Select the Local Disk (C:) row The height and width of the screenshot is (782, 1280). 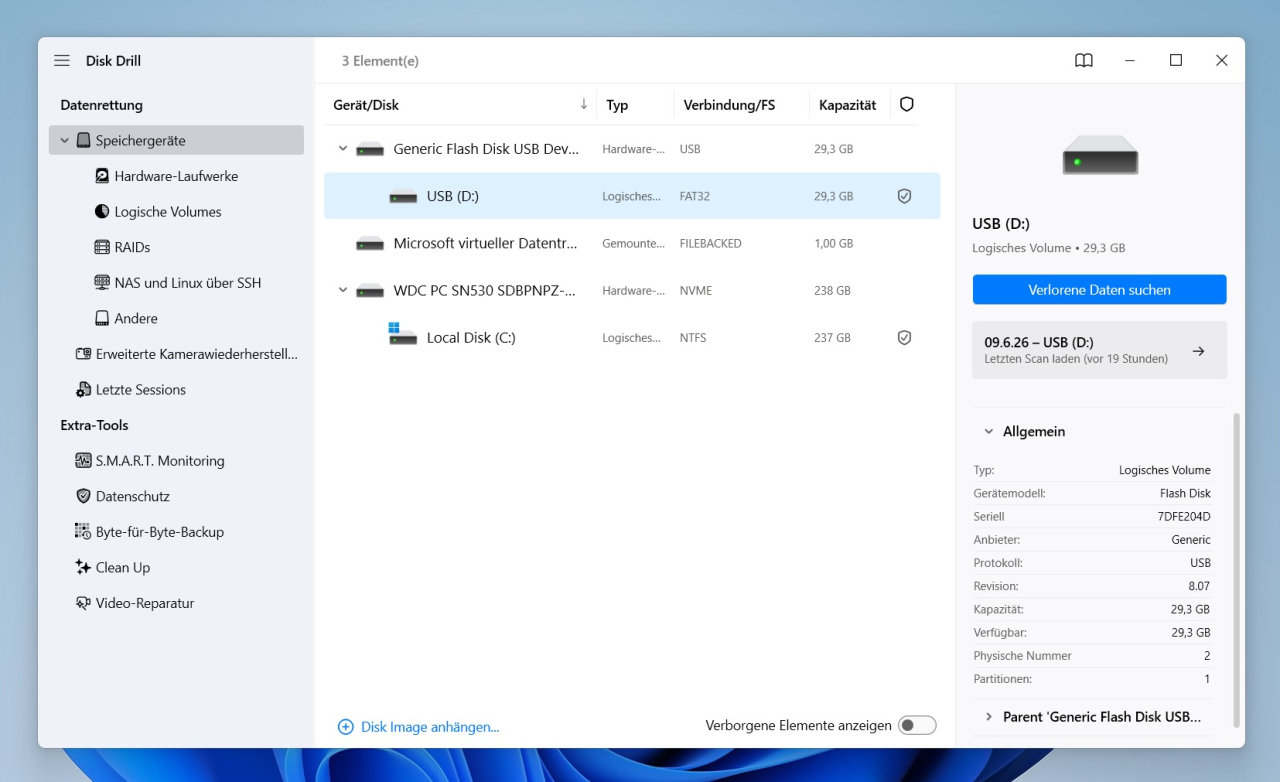point(632,338)
